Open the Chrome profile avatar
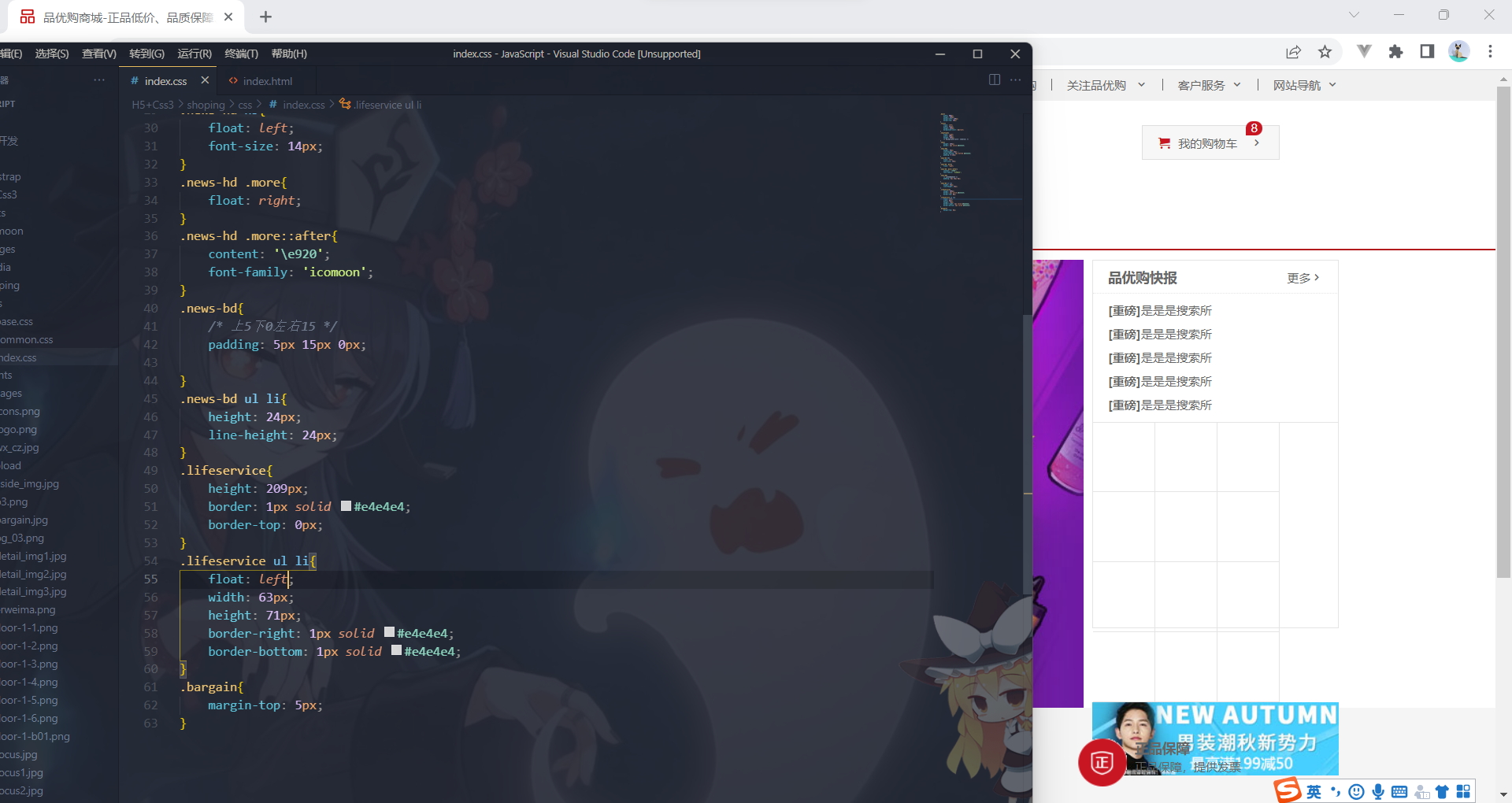 [1458, 51]
